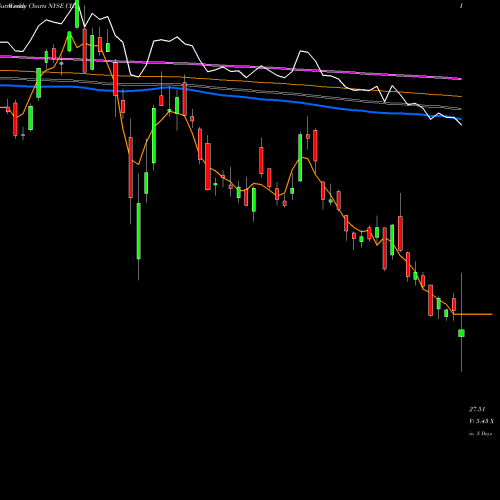
Task: Select the tallest green candlestick at the first low
Action: click(x=139, y=231)
